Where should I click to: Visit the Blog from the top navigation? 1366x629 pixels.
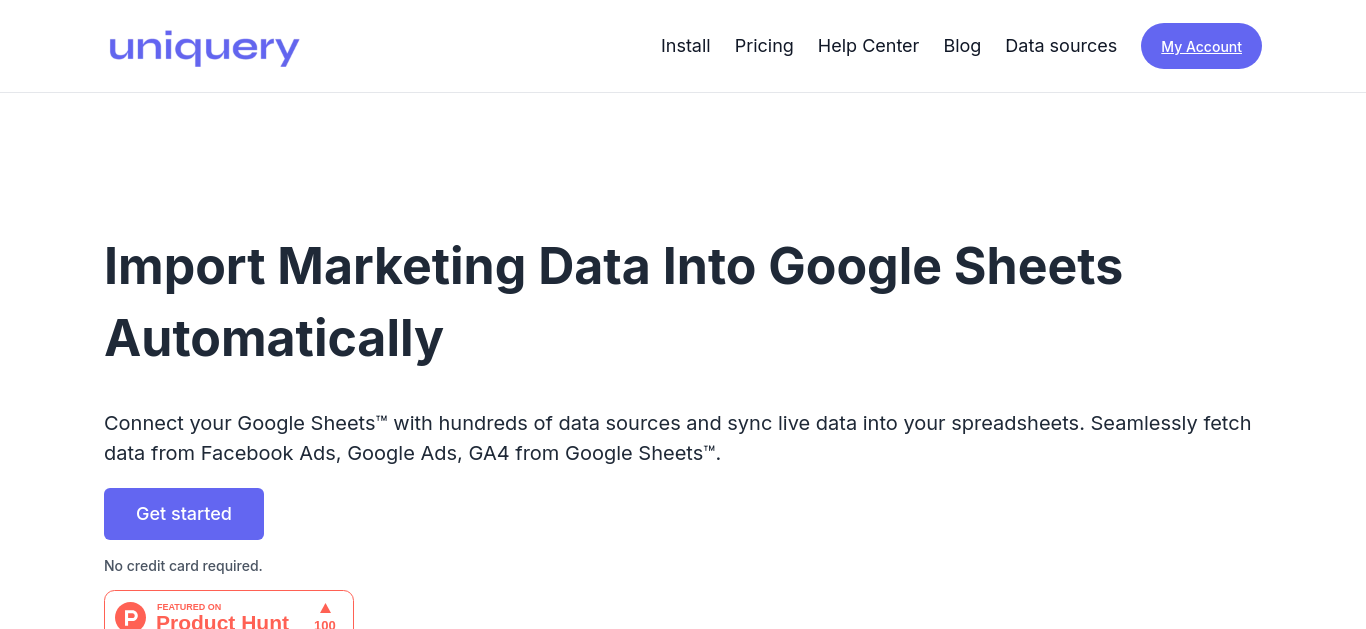click(962, 46)
